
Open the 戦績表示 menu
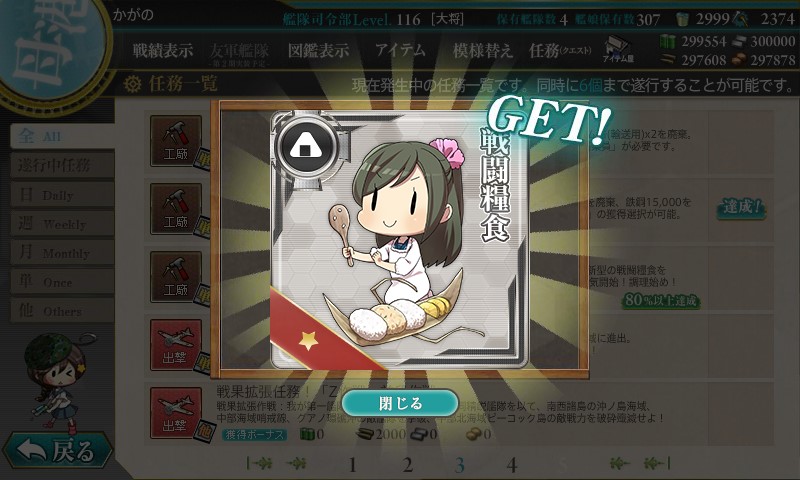coord(163,50)
